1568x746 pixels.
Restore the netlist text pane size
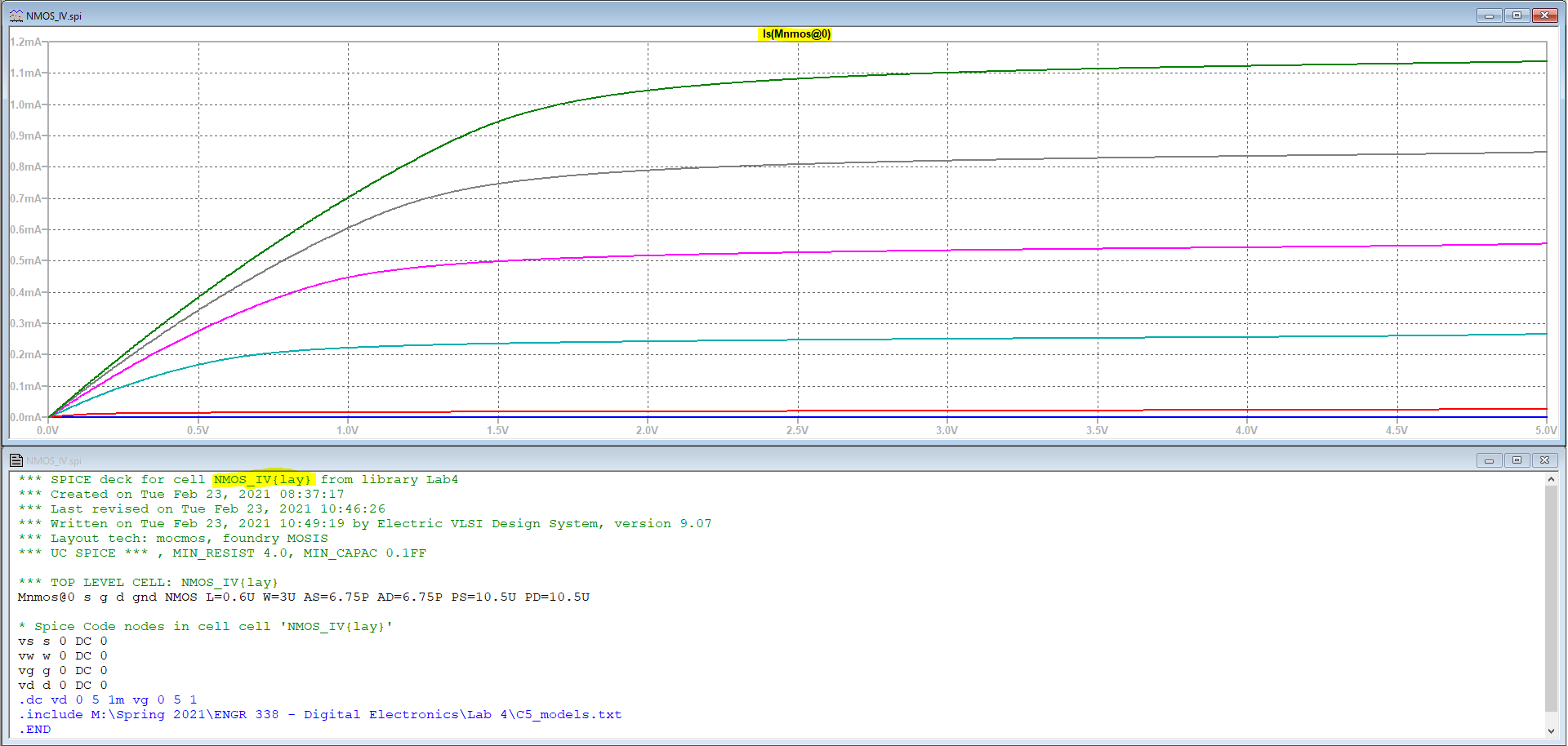[1517, 460]
